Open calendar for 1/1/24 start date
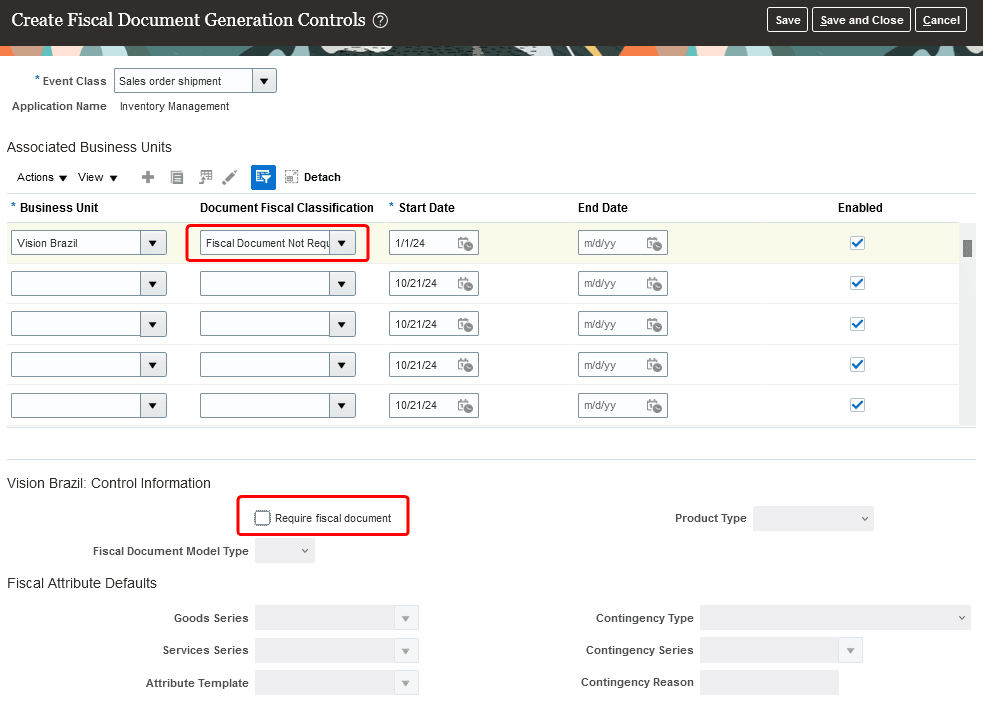Screen dimensions: 983x714 click(x=465, y=243)
